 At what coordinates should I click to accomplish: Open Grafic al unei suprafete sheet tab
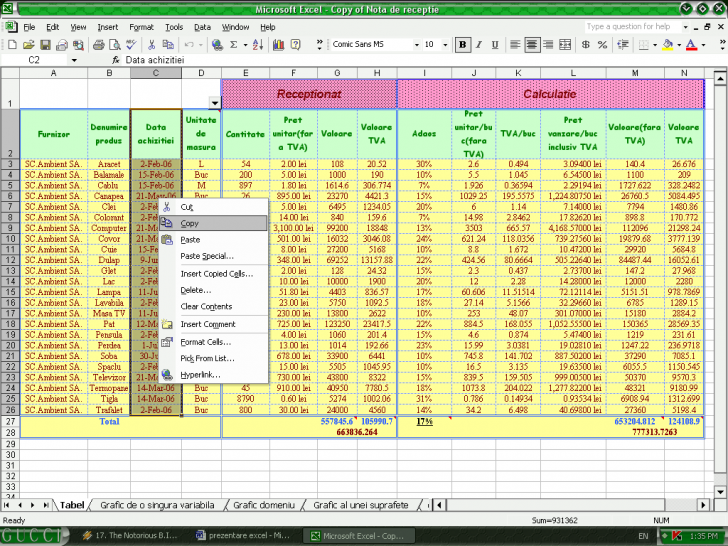click(x=361, y=505)
